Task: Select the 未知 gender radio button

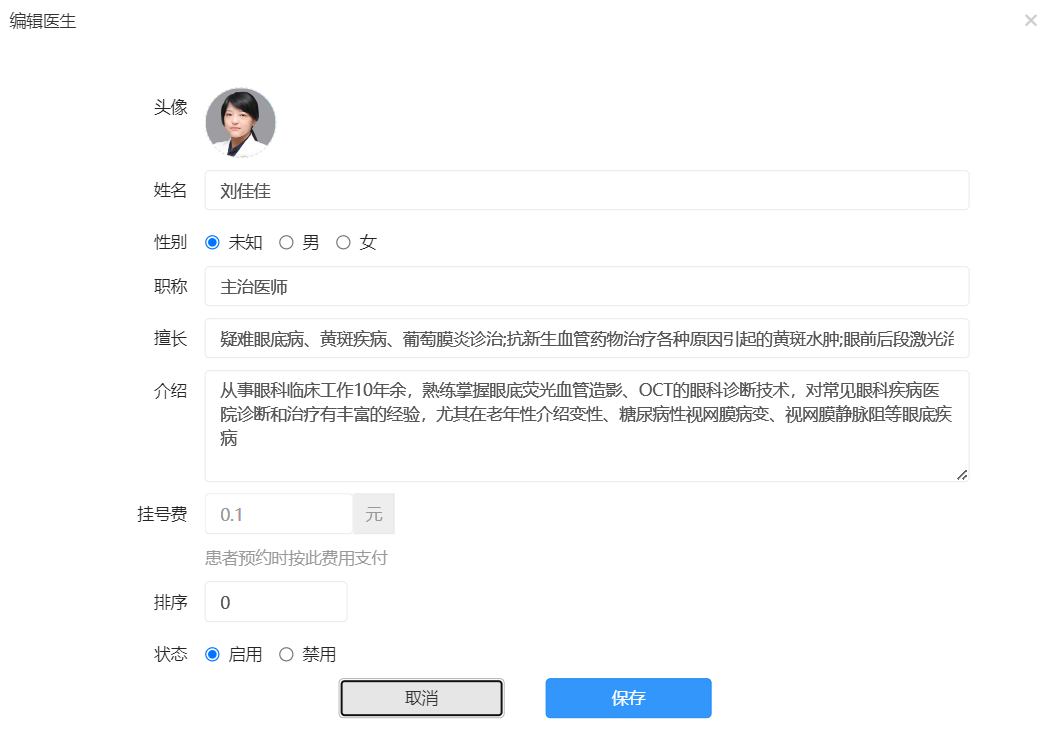Action: (212, 242)
